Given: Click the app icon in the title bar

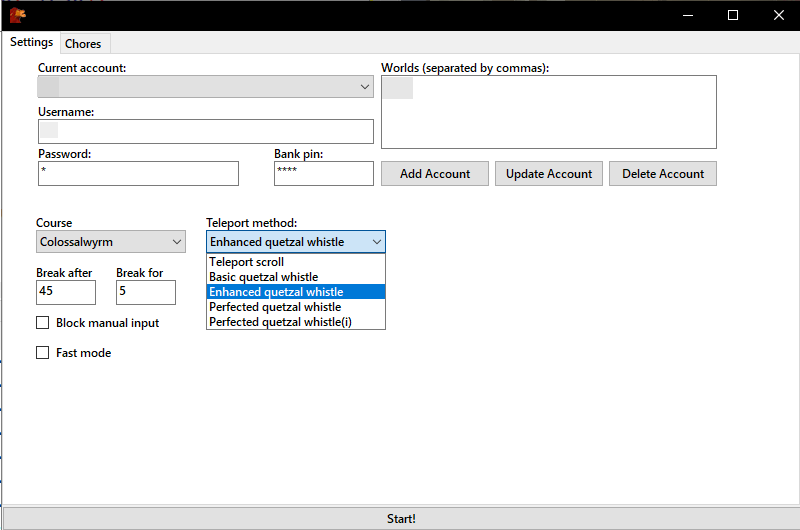Looking at the screenshot, I should (17, 15).
